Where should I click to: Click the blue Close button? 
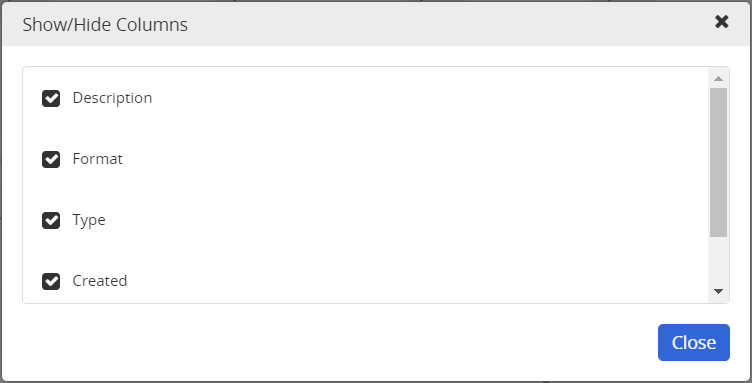tap(693, 342)
